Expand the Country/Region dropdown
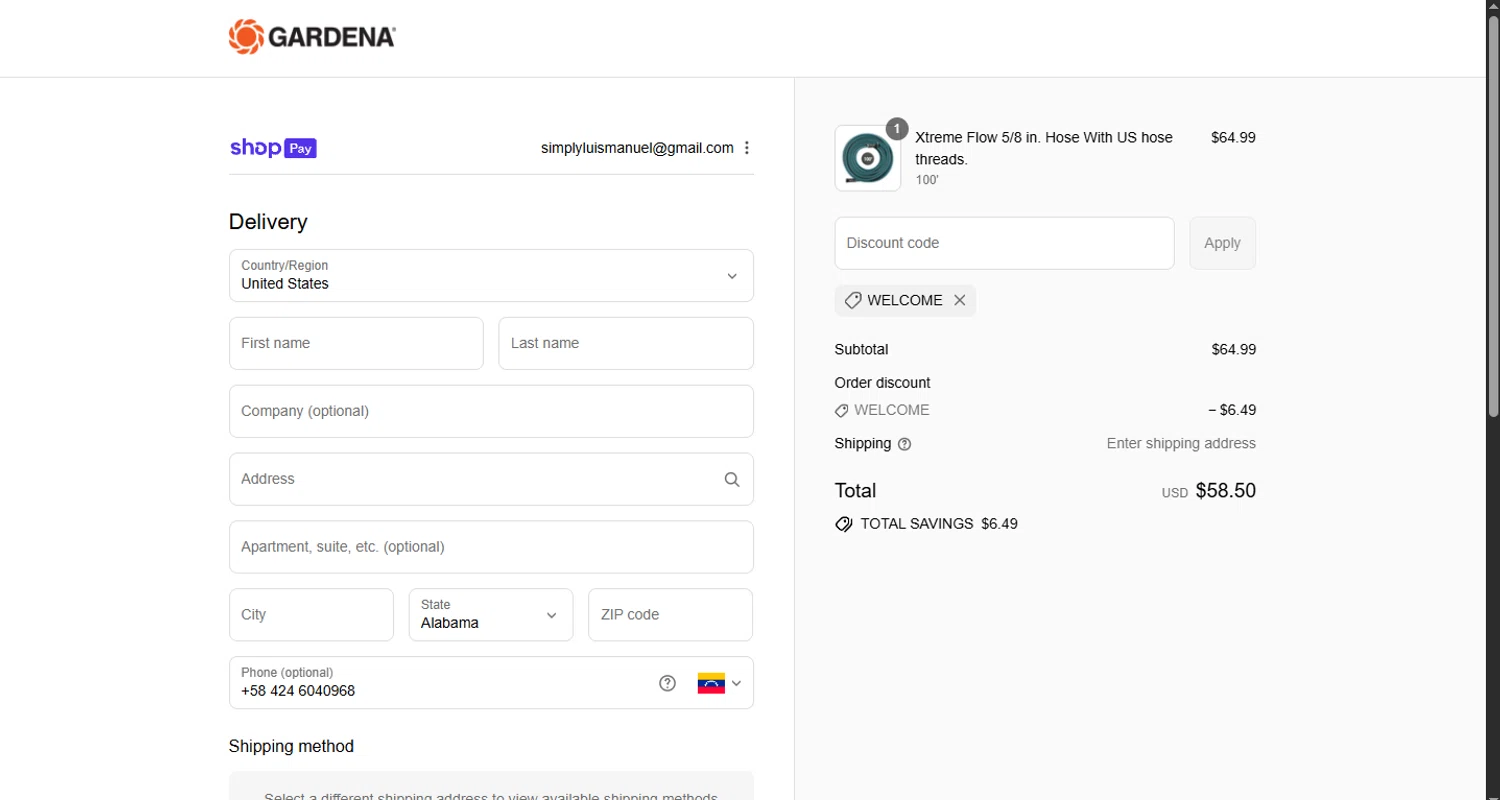The height and width of the screenshot is (800, 1500). (491, 275)
